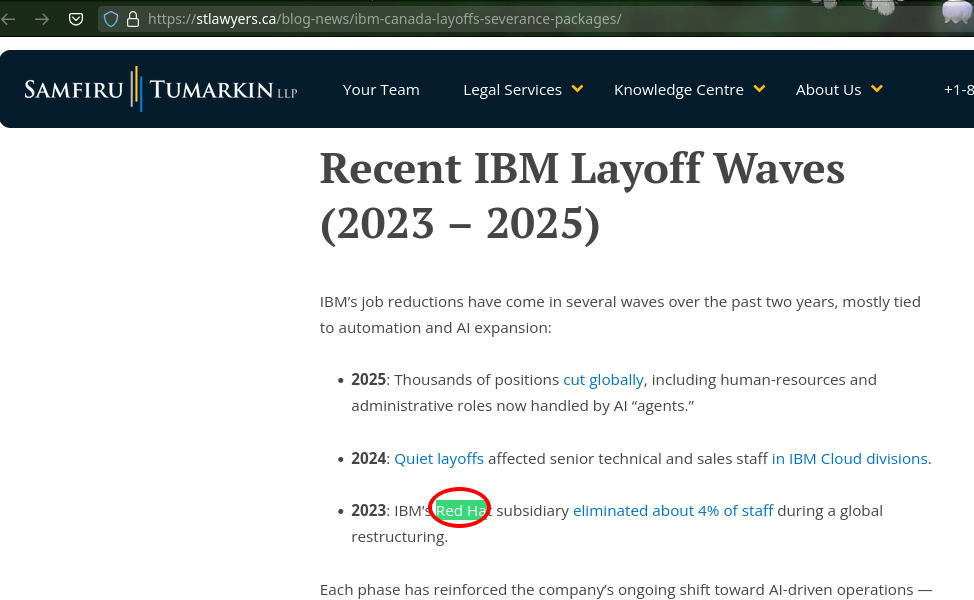Follow the "in IBM Cloud divisions" link
Screen dimensions: 974x600
coord(849,459)
